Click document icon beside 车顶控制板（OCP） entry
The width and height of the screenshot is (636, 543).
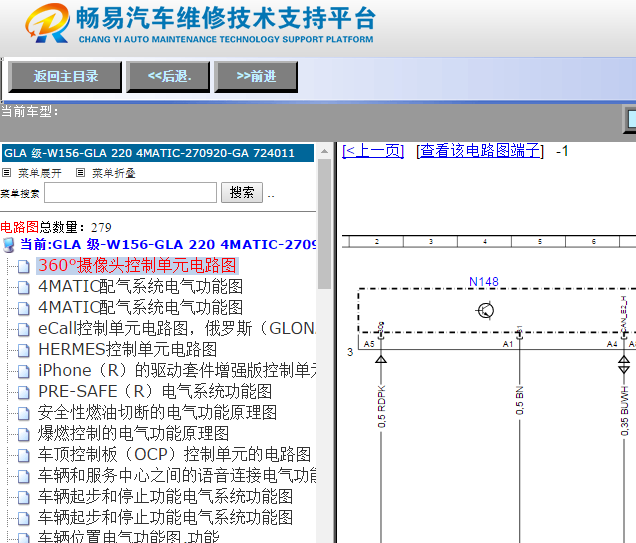[x=24, y=455]
